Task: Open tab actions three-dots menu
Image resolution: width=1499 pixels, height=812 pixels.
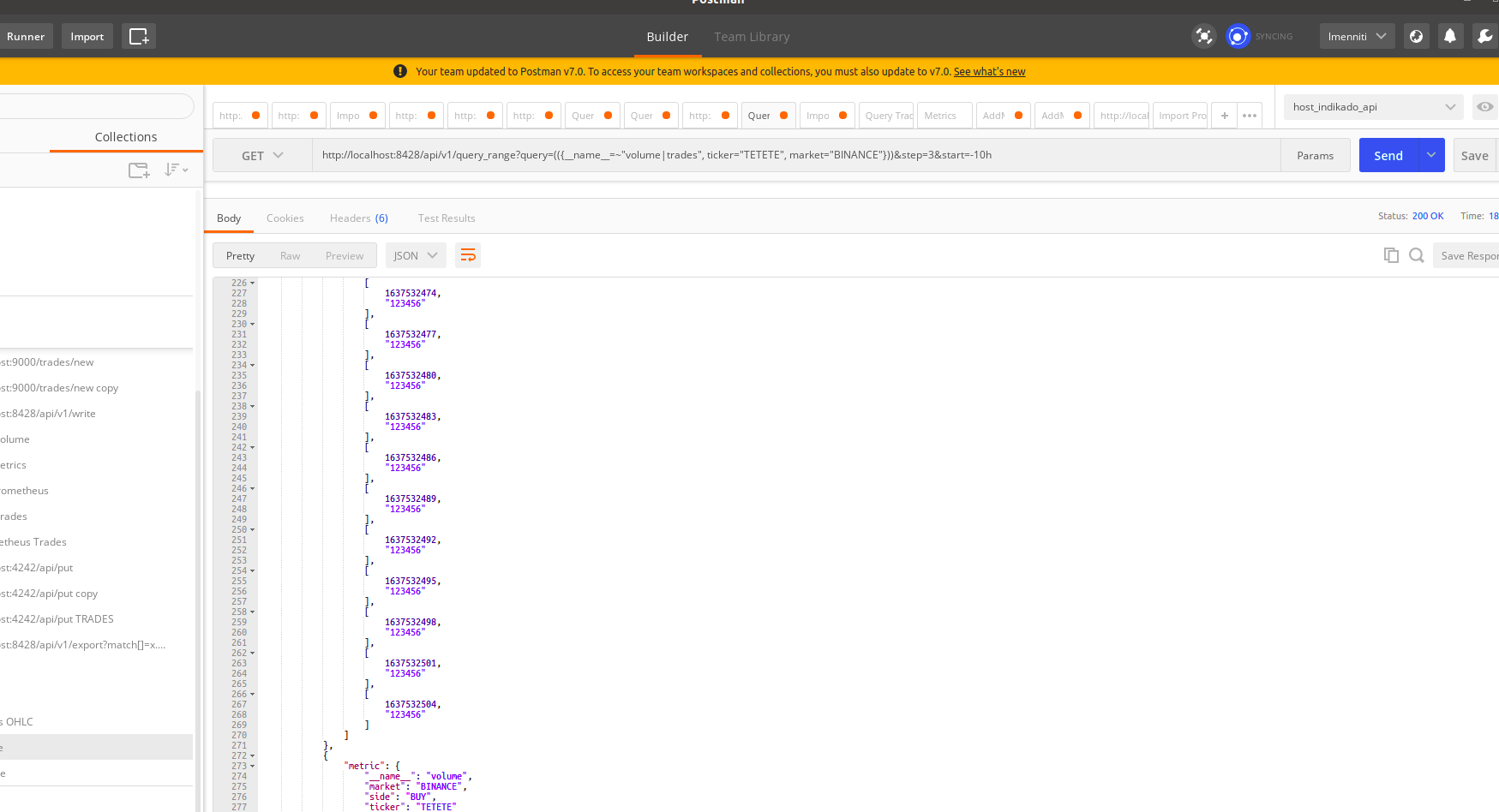Action: pyautogui.click(x=1250, y=116)
